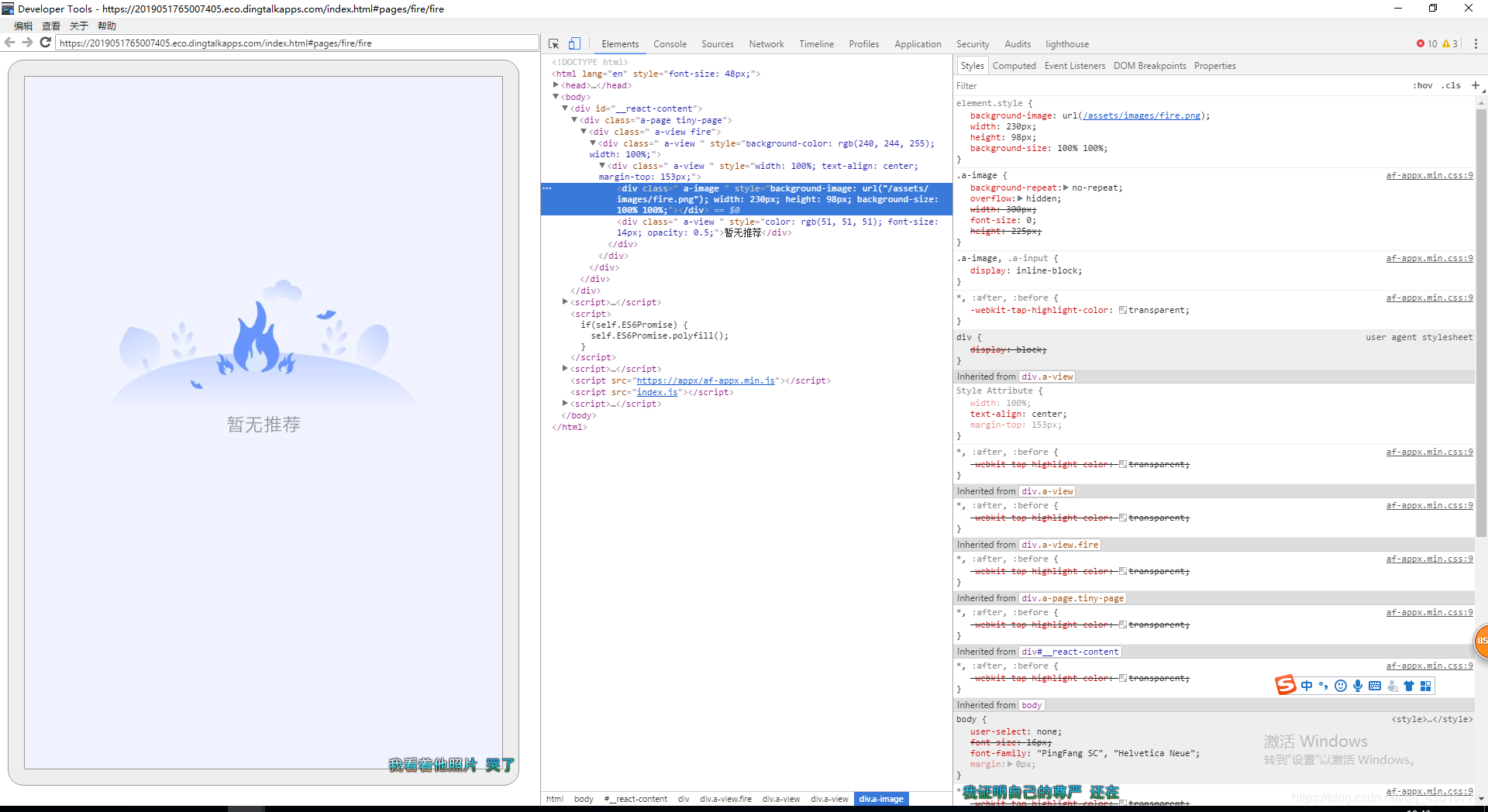Toggle the .cls class editor button
The height and width of the screenshot is (812, 1488).
(1451, 86)
